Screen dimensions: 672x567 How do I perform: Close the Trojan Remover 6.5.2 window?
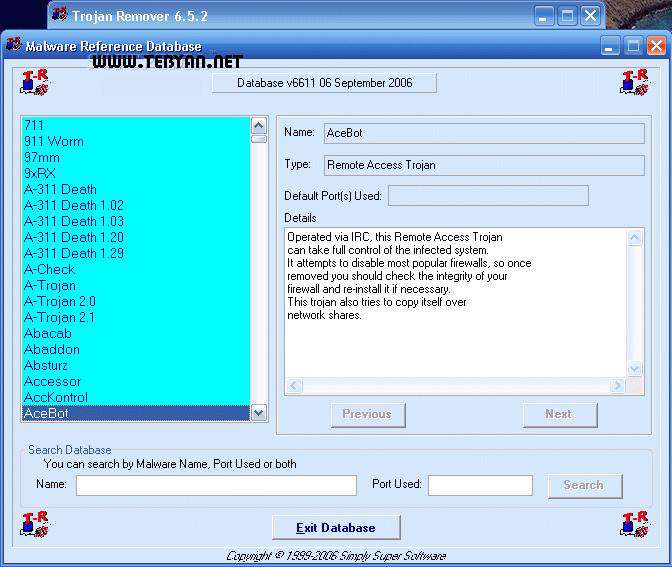[591, 16]
